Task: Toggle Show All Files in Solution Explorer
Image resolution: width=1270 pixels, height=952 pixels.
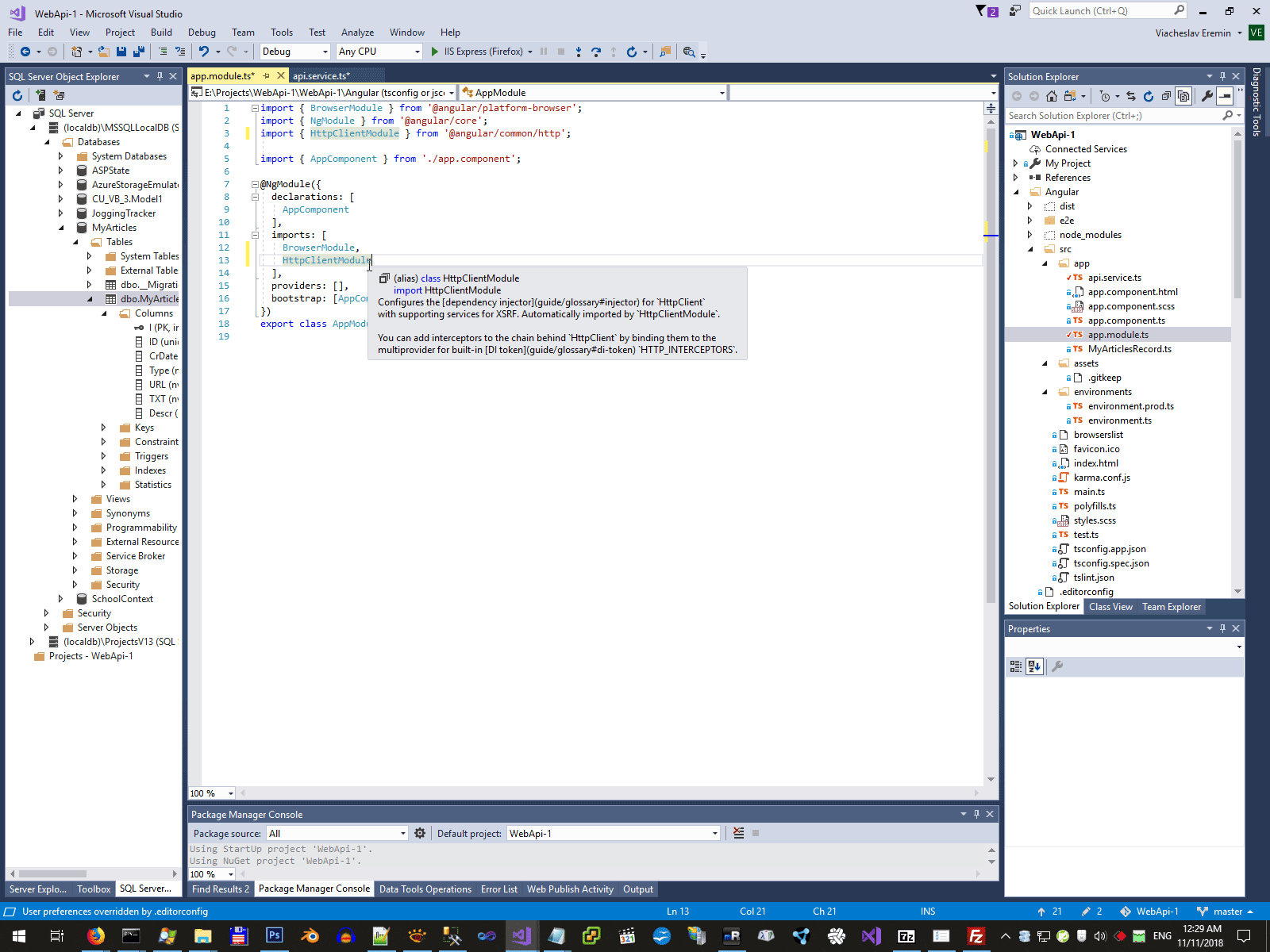Action: point(1183,96)
